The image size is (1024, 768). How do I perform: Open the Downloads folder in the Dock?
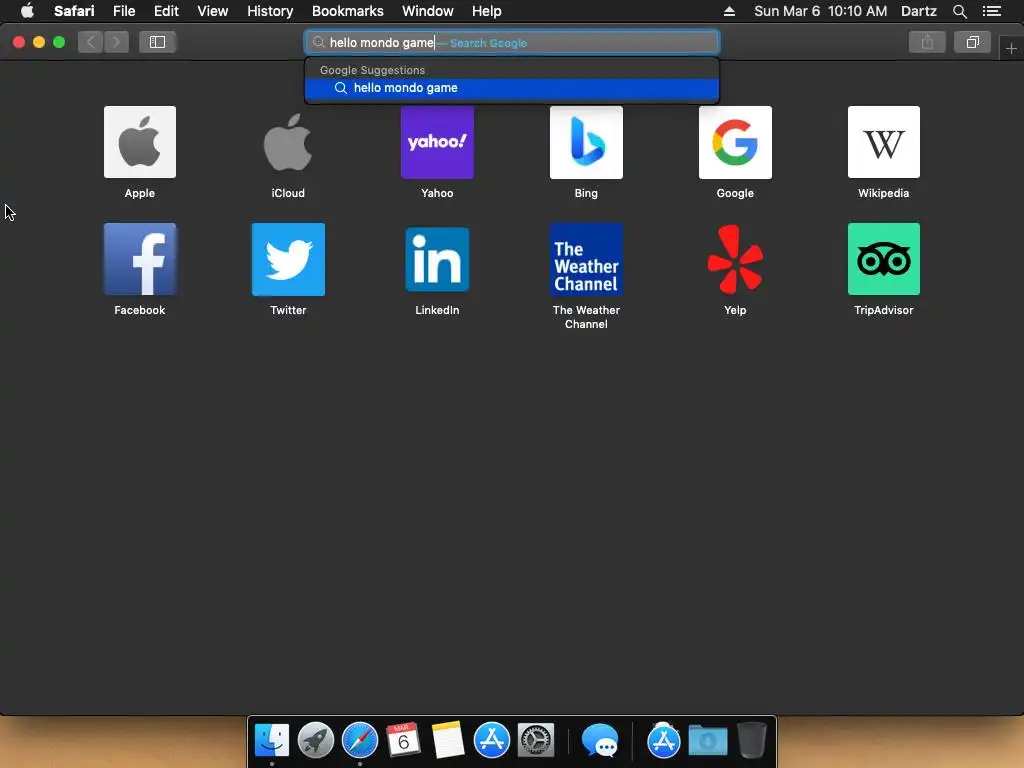coord(708,741)
